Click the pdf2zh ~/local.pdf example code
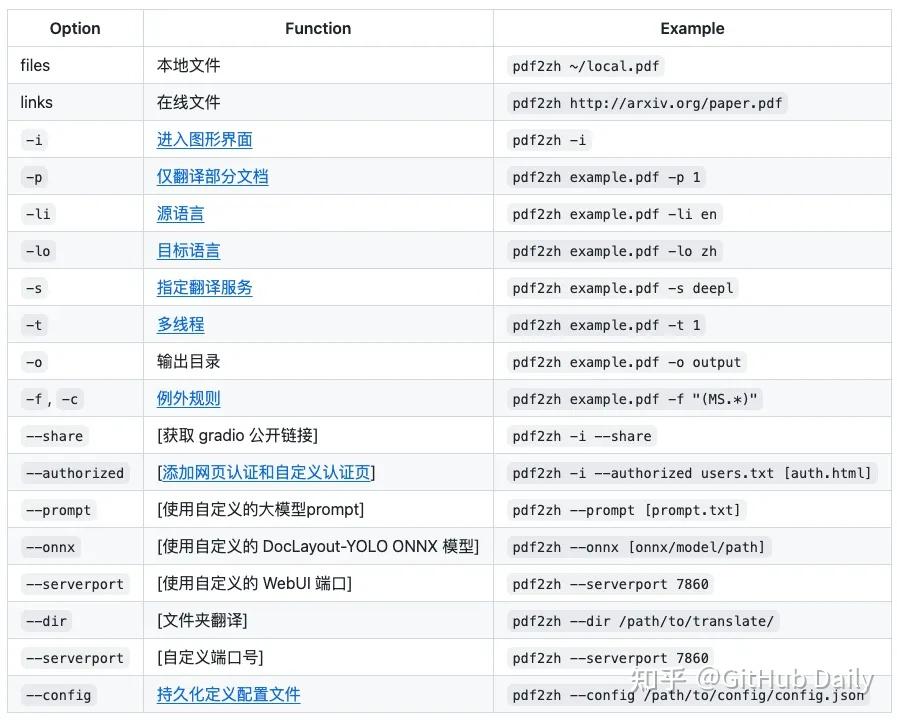Image resolution: width=897 pixels, height=720 pixels. coord(586,66)
